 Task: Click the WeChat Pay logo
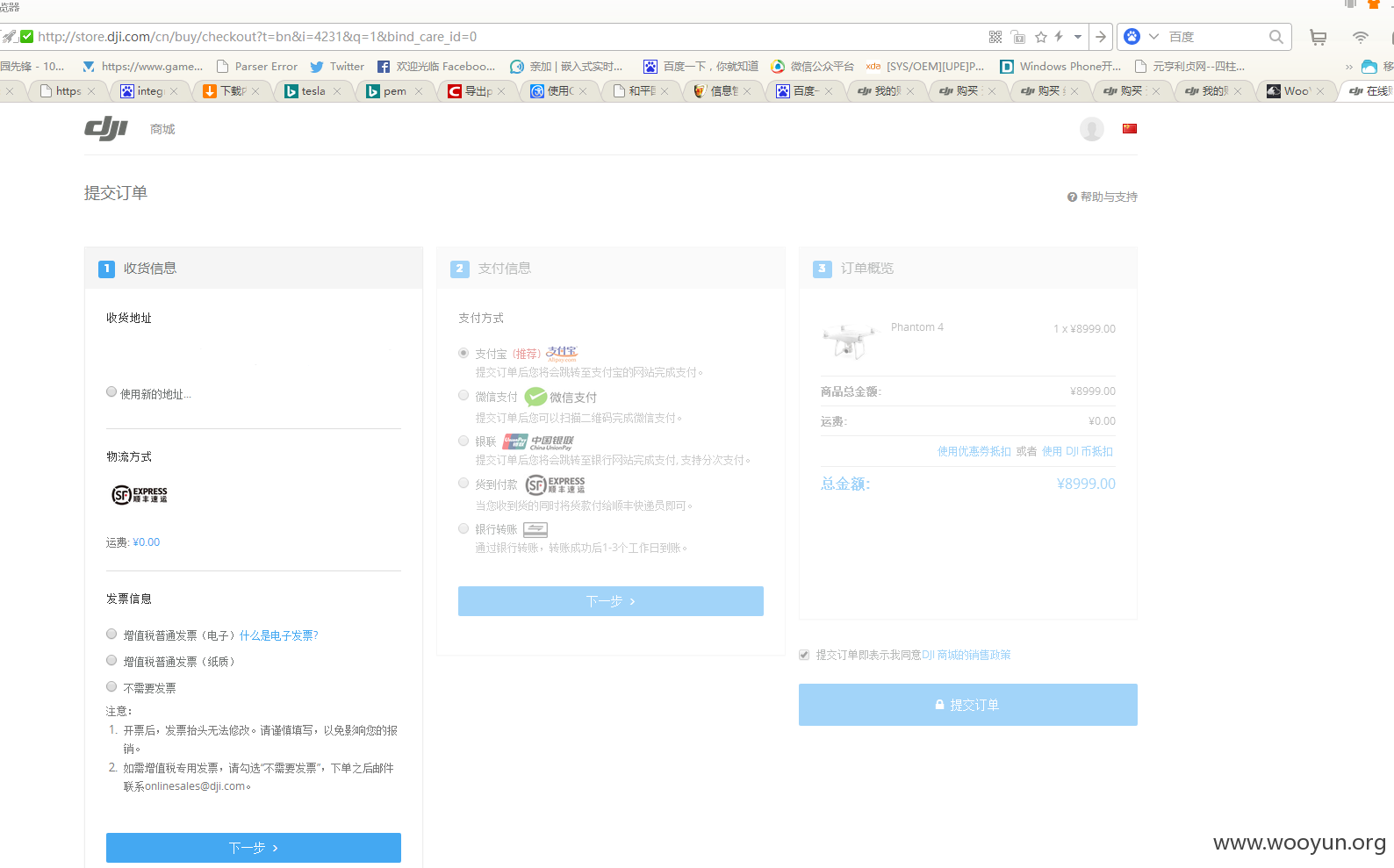click(x=561, y=397)
